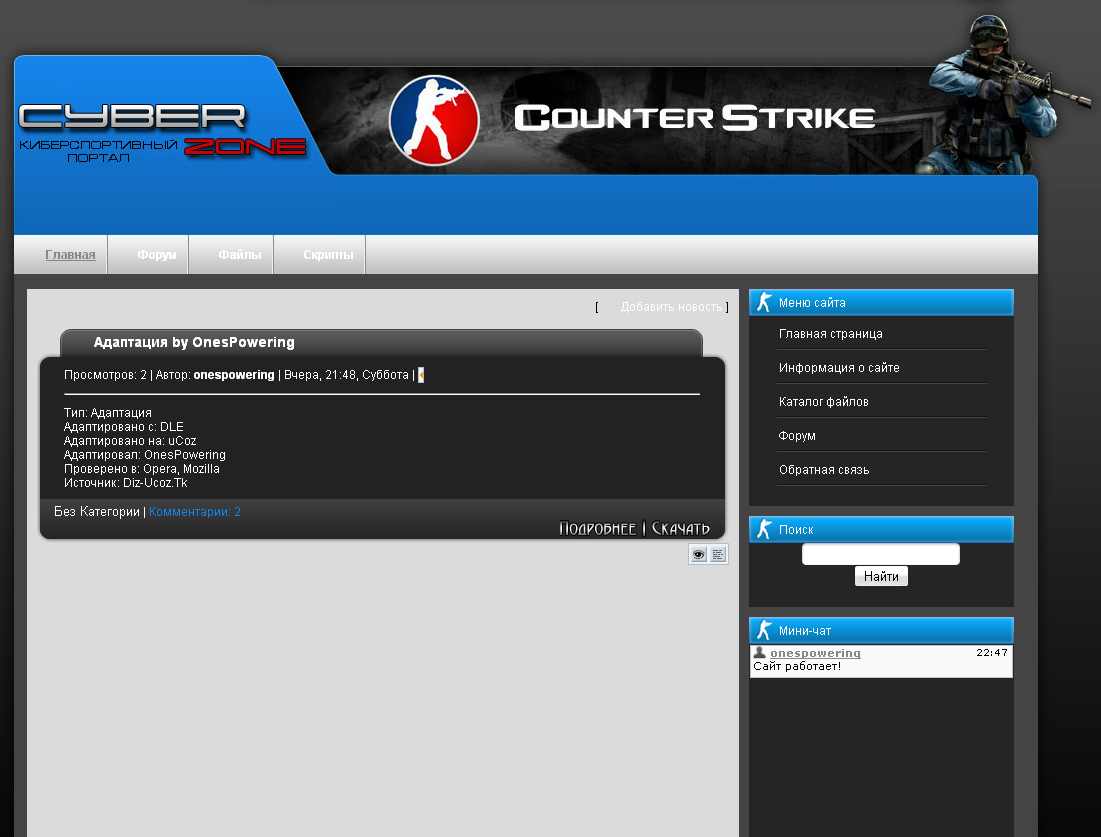Click the chat message Сайт работает!
This screenshot has height=837, width=1101.
797,666
